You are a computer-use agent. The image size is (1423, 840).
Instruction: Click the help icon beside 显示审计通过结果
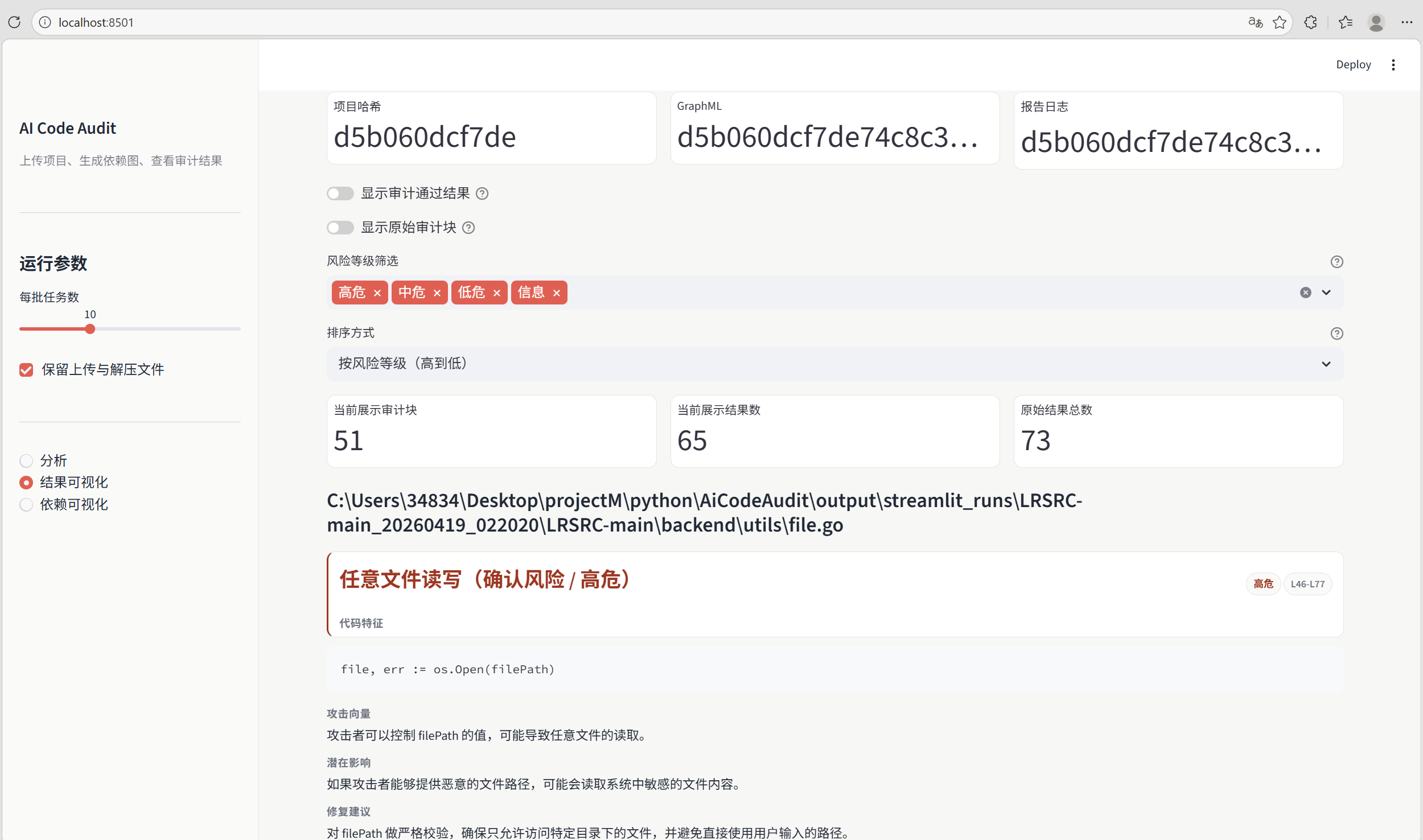[x=482, y=193]
